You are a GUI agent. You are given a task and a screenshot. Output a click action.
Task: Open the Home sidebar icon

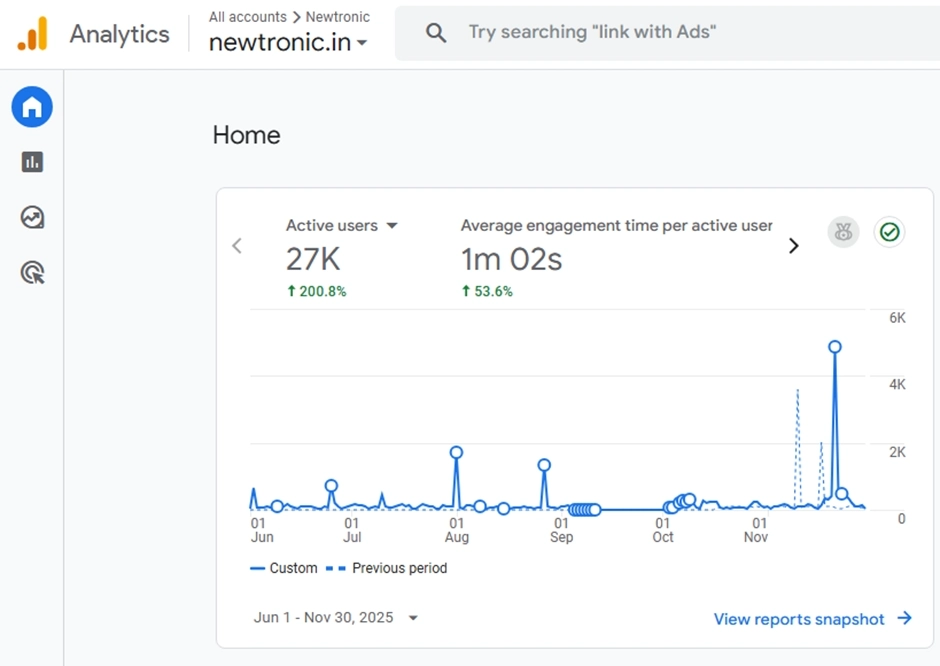pyautogui.click(x=32, y=107)
